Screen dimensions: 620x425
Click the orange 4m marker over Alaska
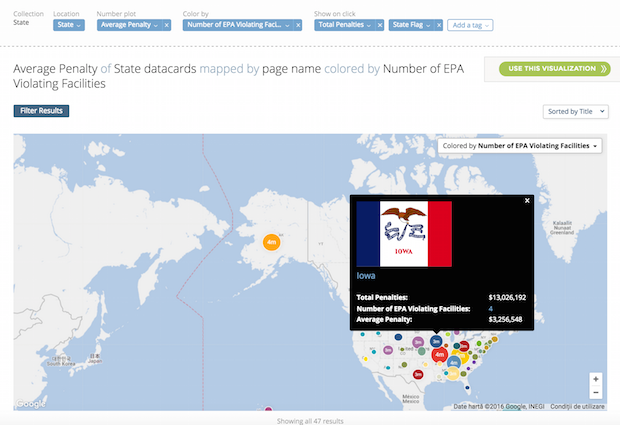(271, 242)
